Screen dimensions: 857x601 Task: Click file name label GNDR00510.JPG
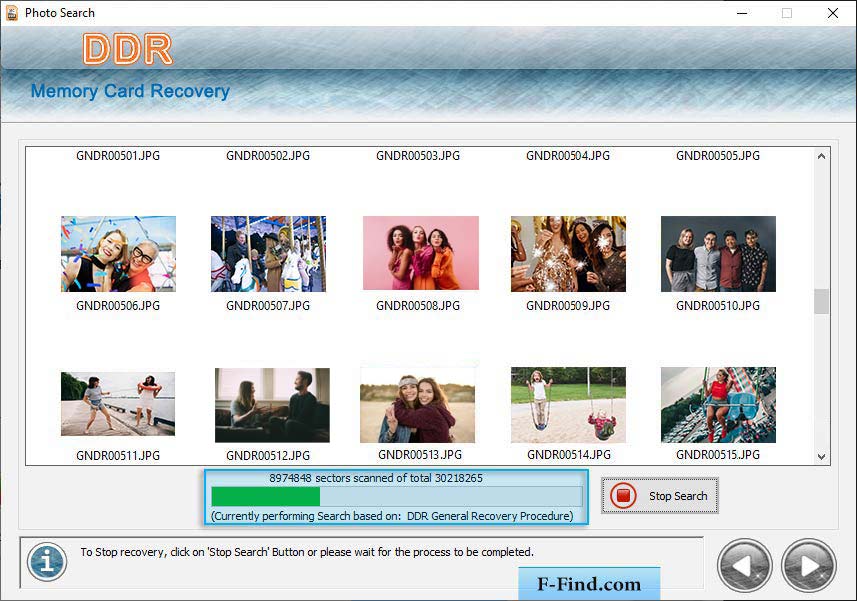718,305
